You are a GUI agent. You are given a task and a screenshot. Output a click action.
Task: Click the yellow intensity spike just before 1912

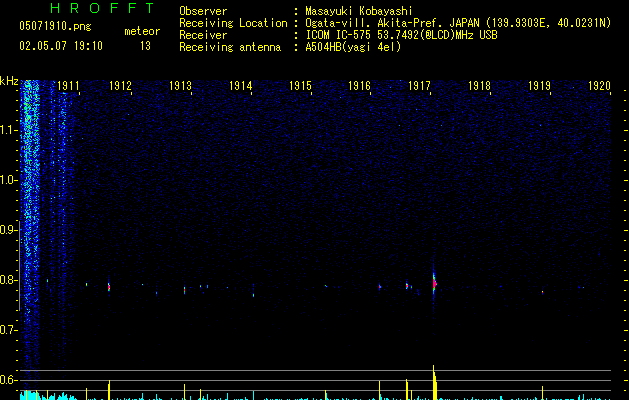pyautogui.click(x=109, y=390)
